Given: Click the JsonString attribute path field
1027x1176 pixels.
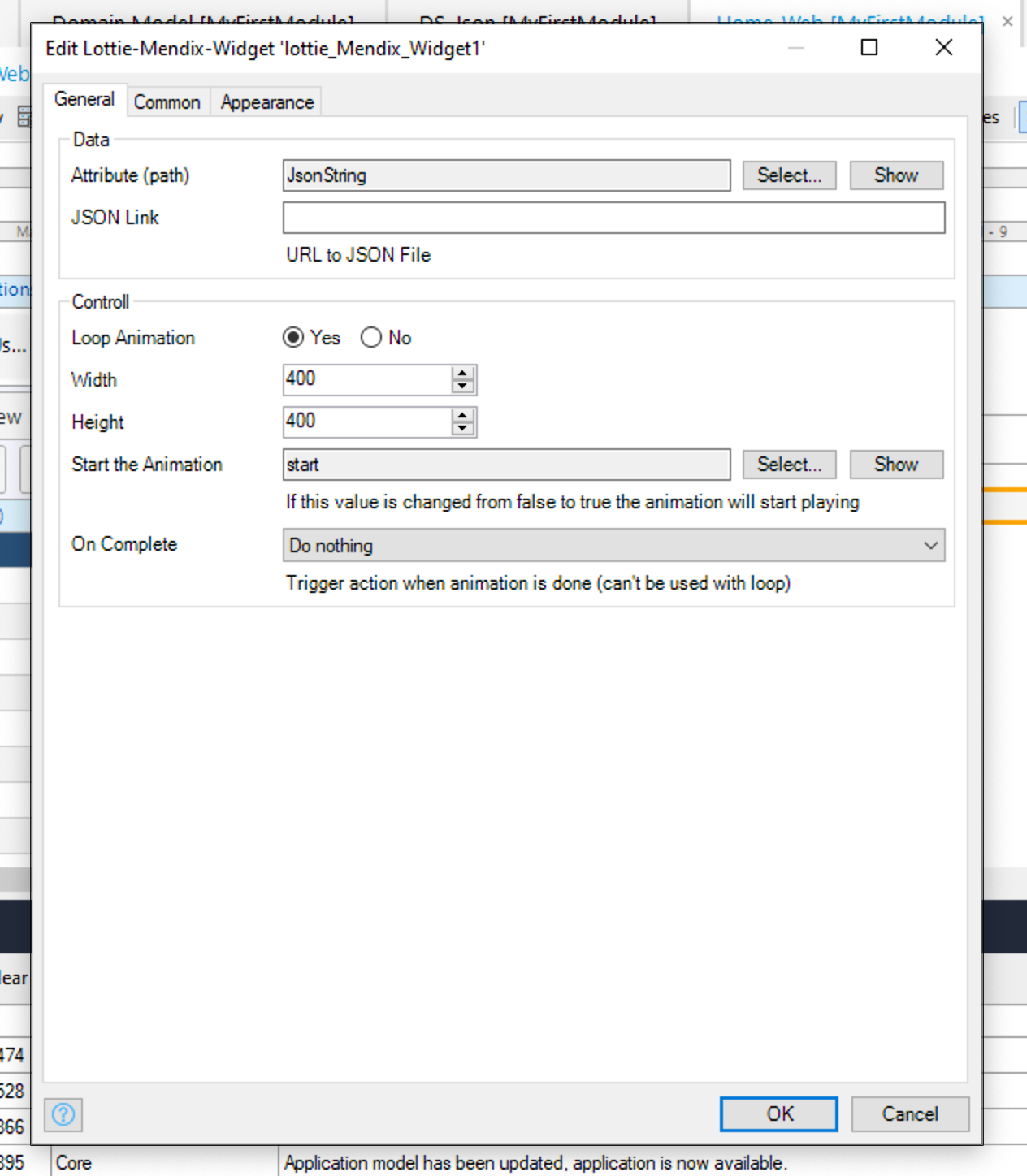Looking at the screenshot, I should (506, 175).
